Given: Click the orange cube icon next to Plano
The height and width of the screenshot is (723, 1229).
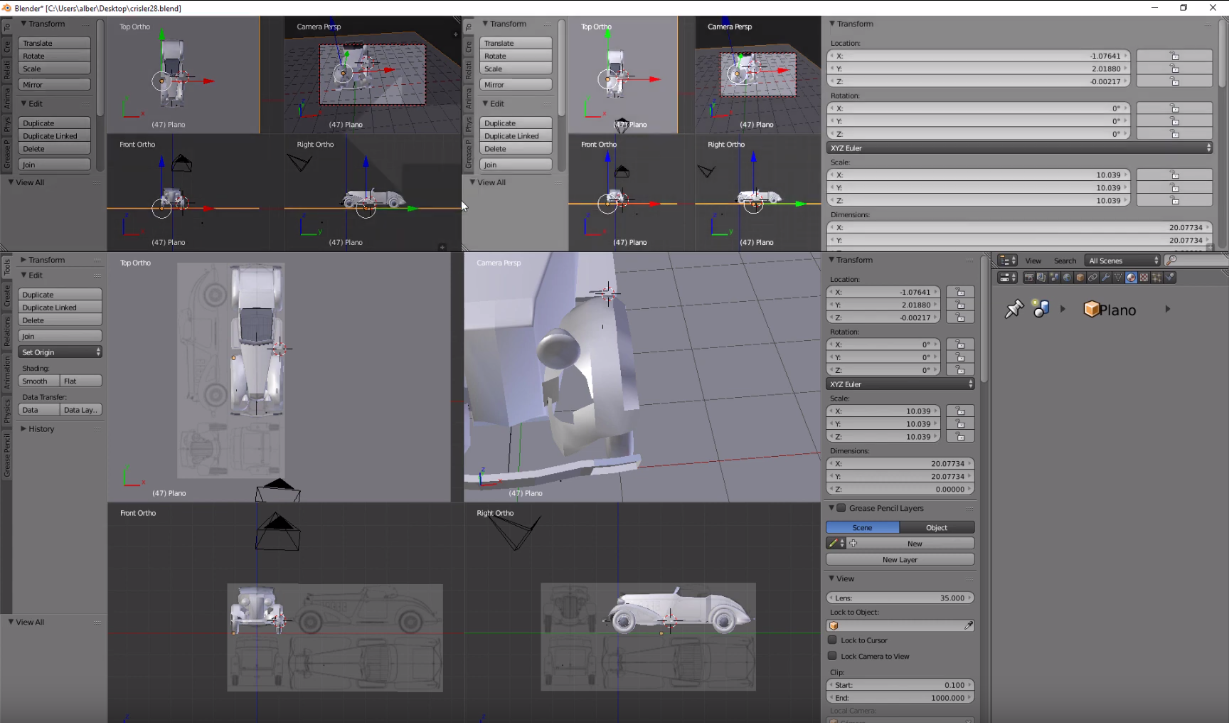Looking at the screenshot, I should [x=1091, y=309].
